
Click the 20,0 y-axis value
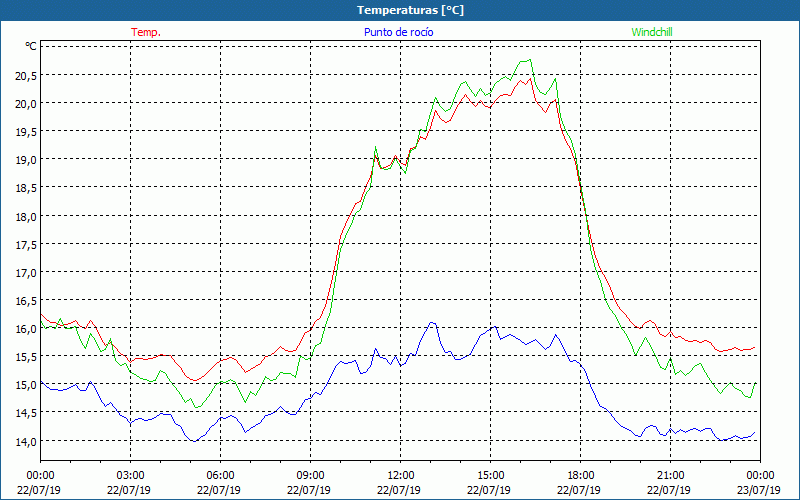point(26,104)
